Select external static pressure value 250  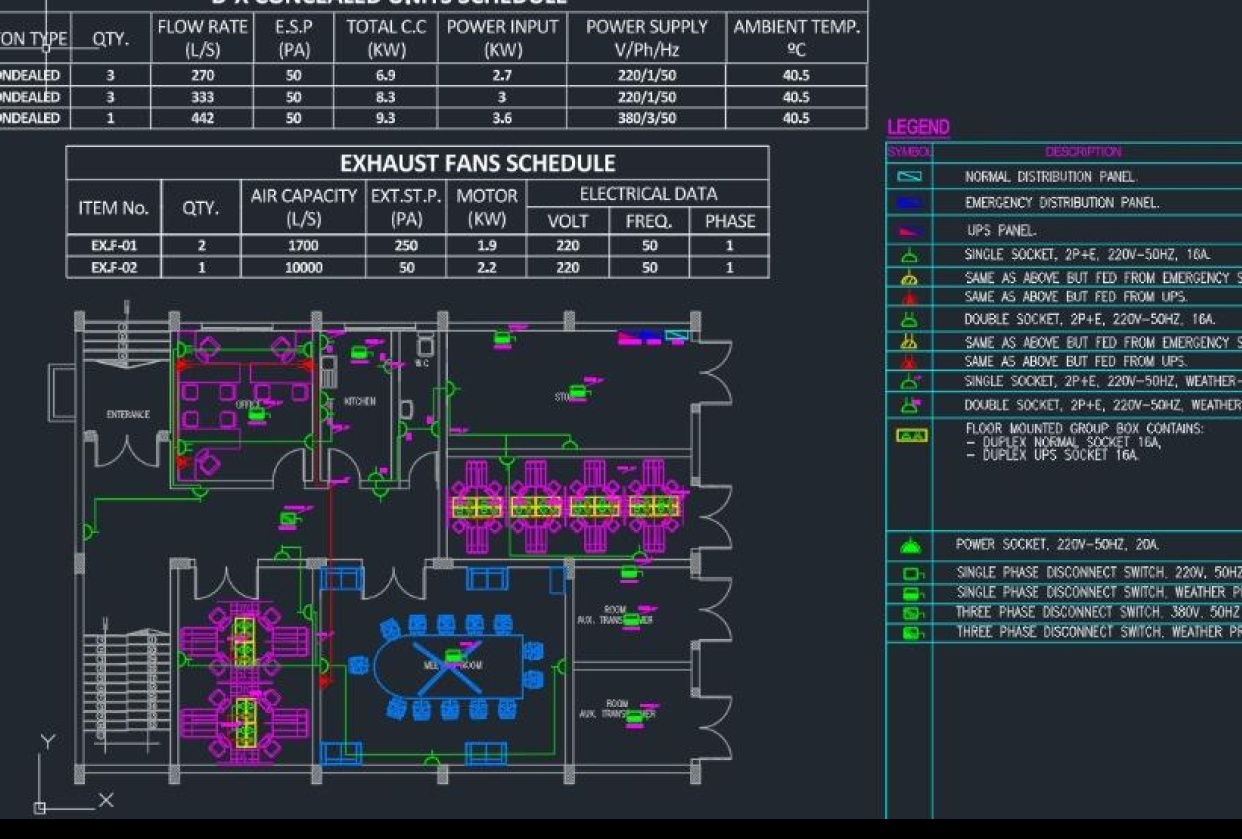406,246
